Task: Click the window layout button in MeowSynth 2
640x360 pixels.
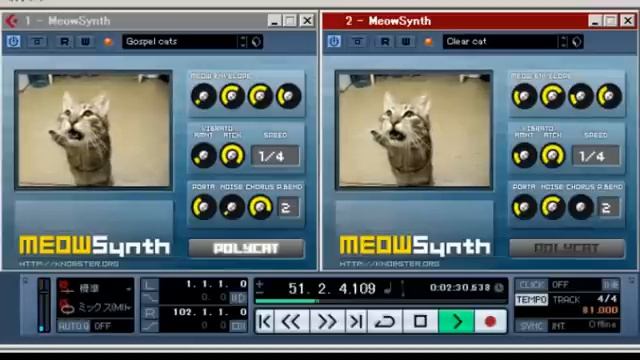Action: (x=358, y=41)
